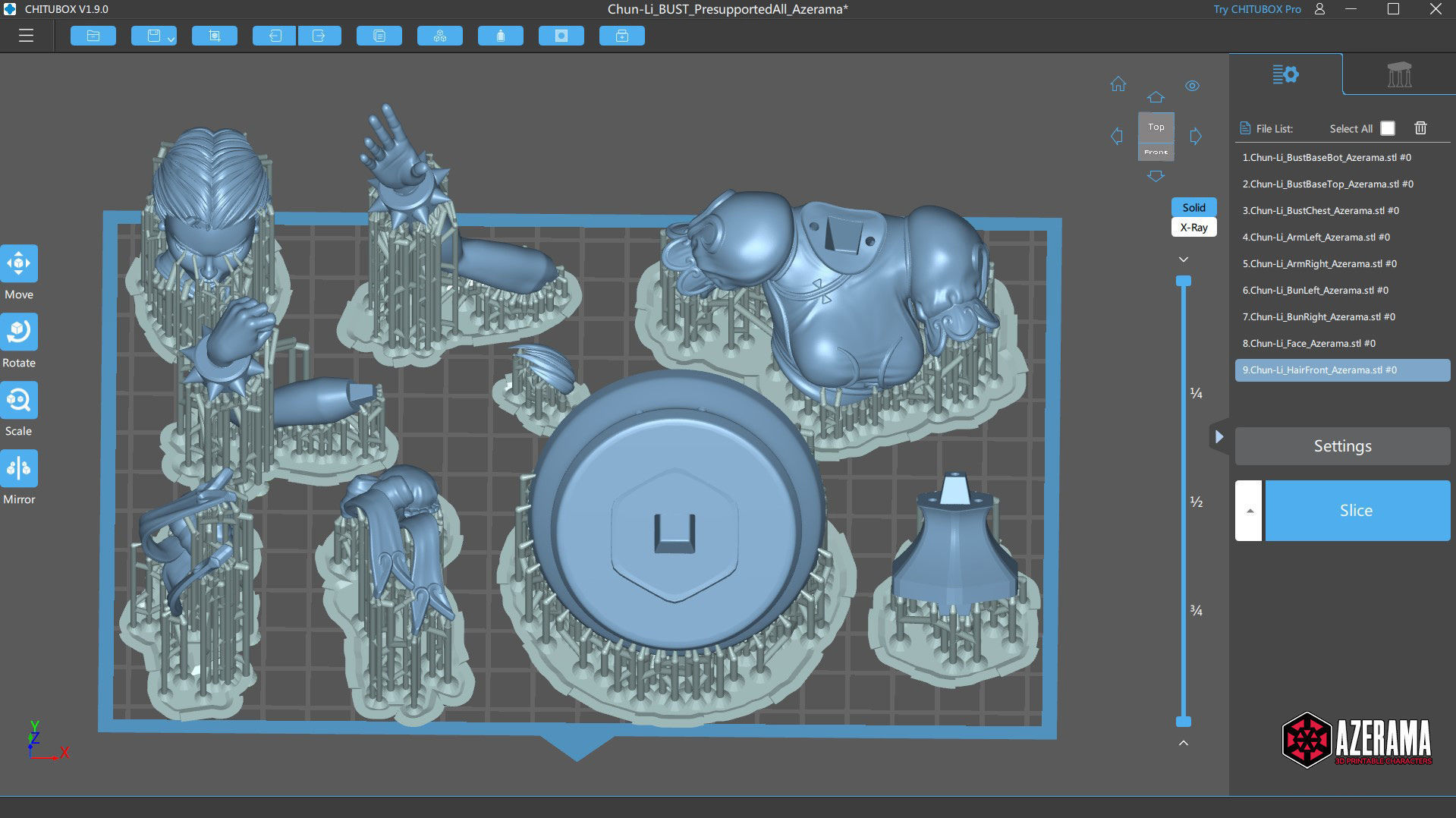1456x818 pixels.
Task: Click the Undo left-arrow toolbar icon
Action: click(275, 36)
